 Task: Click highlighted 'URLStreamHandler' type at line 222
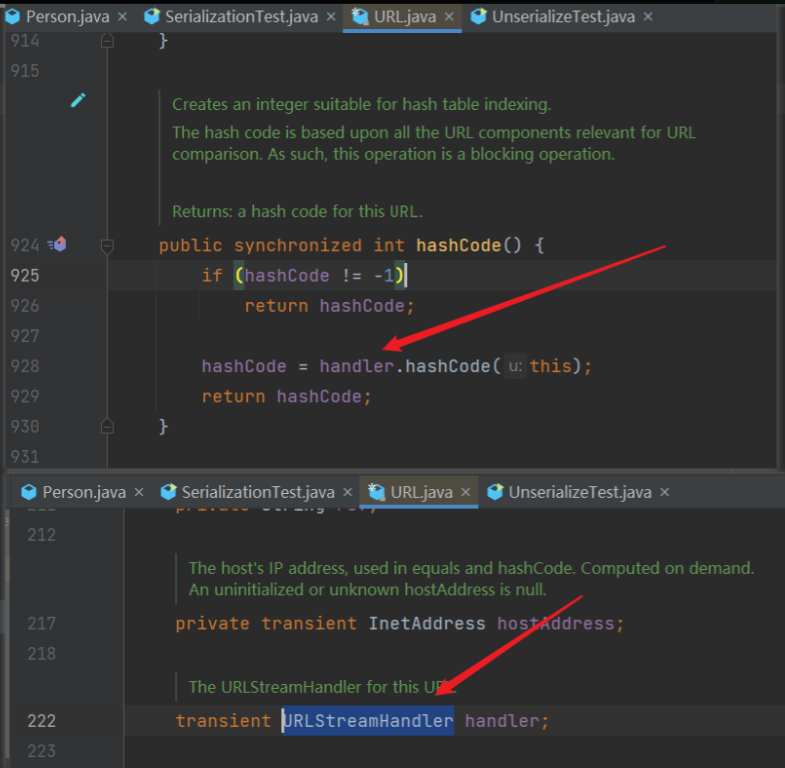(x=368, y=721)
